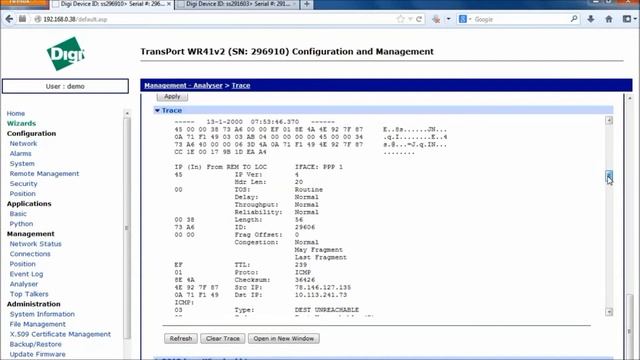Select the Applications menu heading
Image resolution: width=640 pixels, height=360 pixels.
[x=29, y=204]
